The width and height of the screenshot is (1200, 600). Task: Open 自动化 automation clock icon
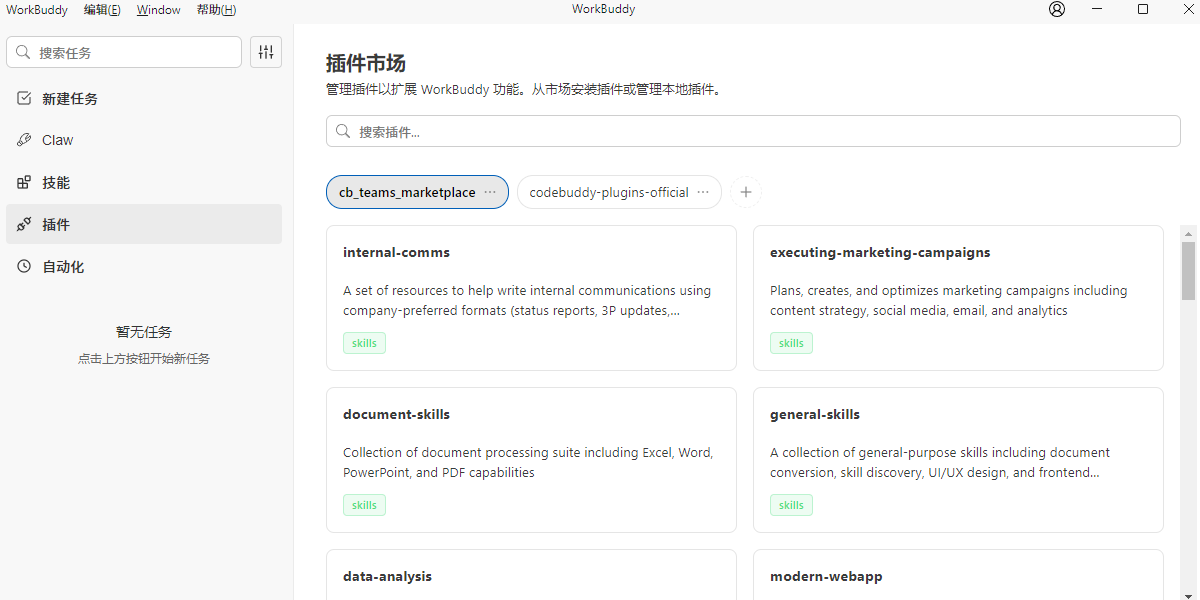(25, 266)
